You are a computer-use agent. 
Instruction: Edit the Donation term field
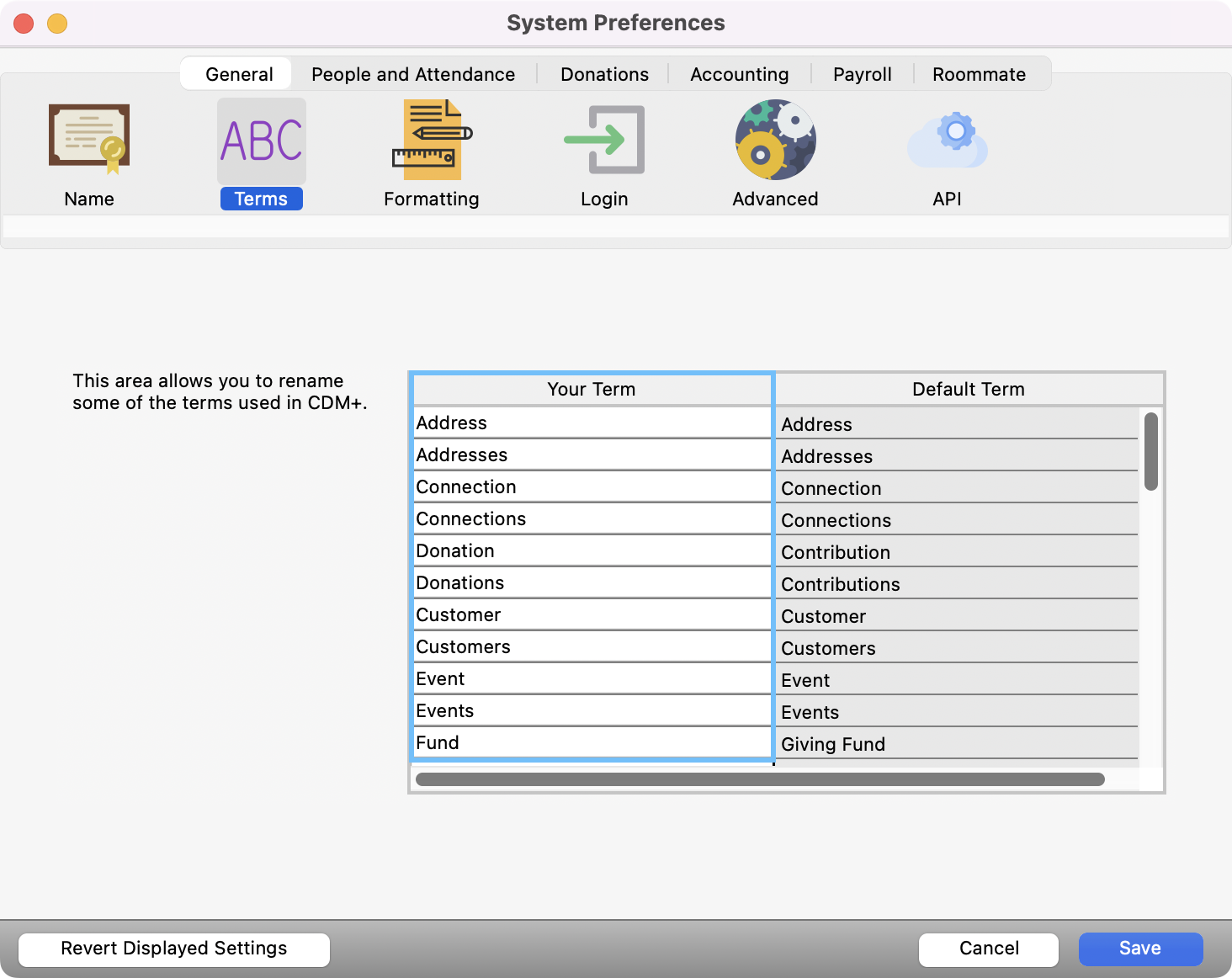592,551
